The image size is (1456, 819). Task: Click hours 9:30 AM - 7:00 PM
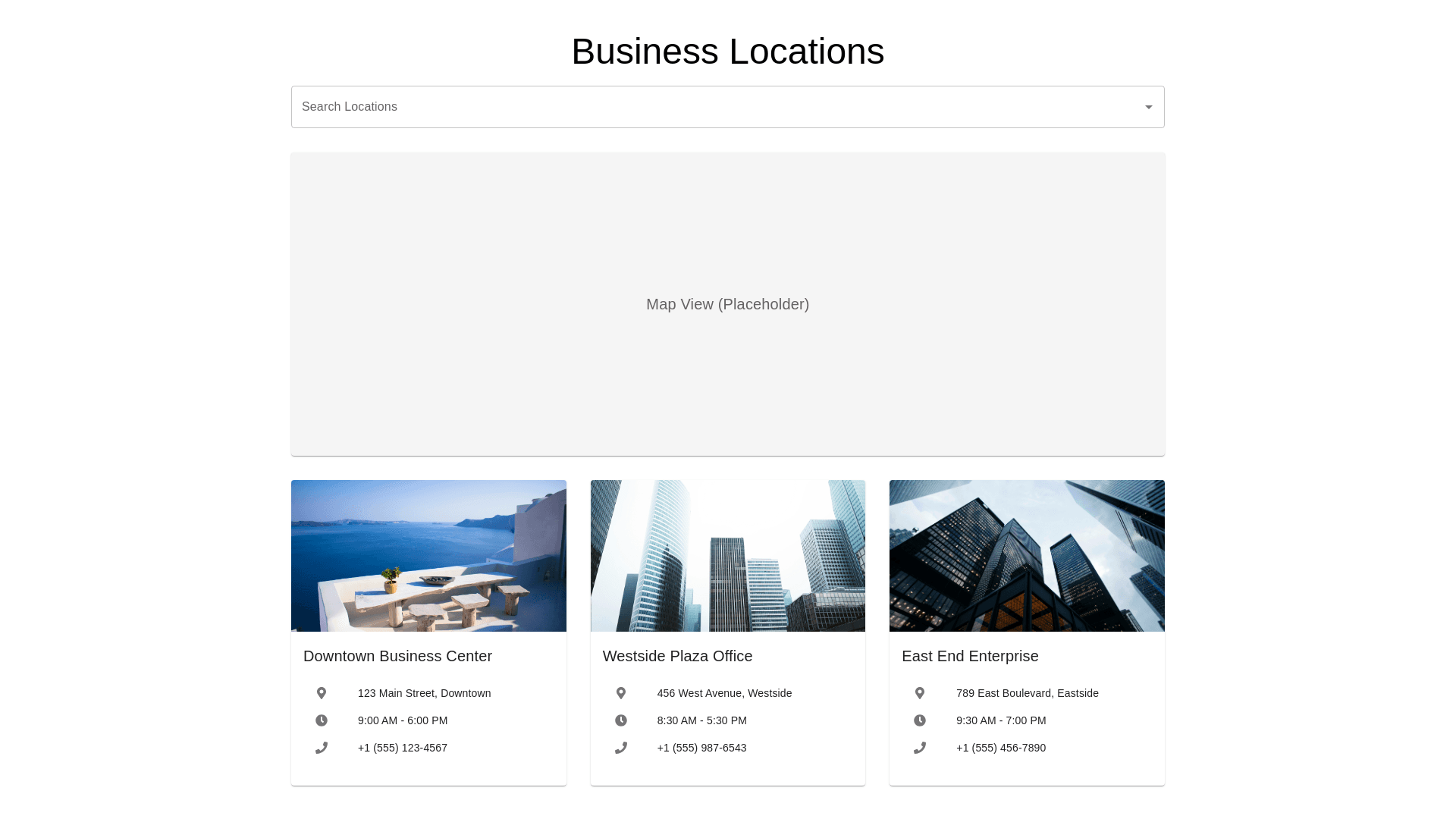coord(1001,720)
